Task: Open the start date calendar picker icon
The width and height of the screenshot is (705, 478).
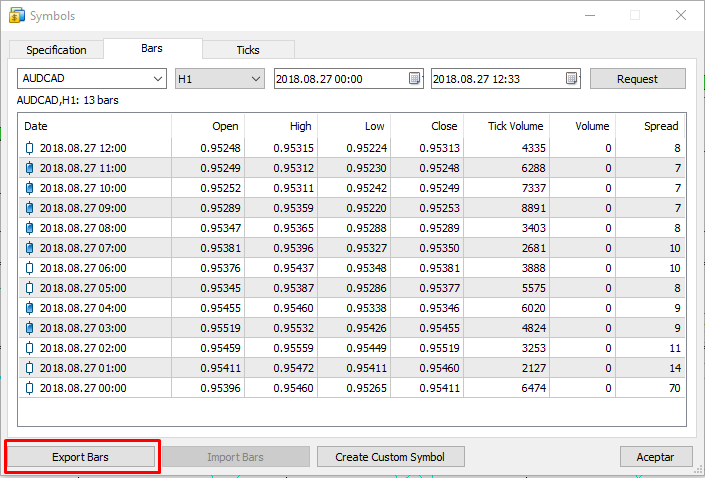Action: [415, 78]
